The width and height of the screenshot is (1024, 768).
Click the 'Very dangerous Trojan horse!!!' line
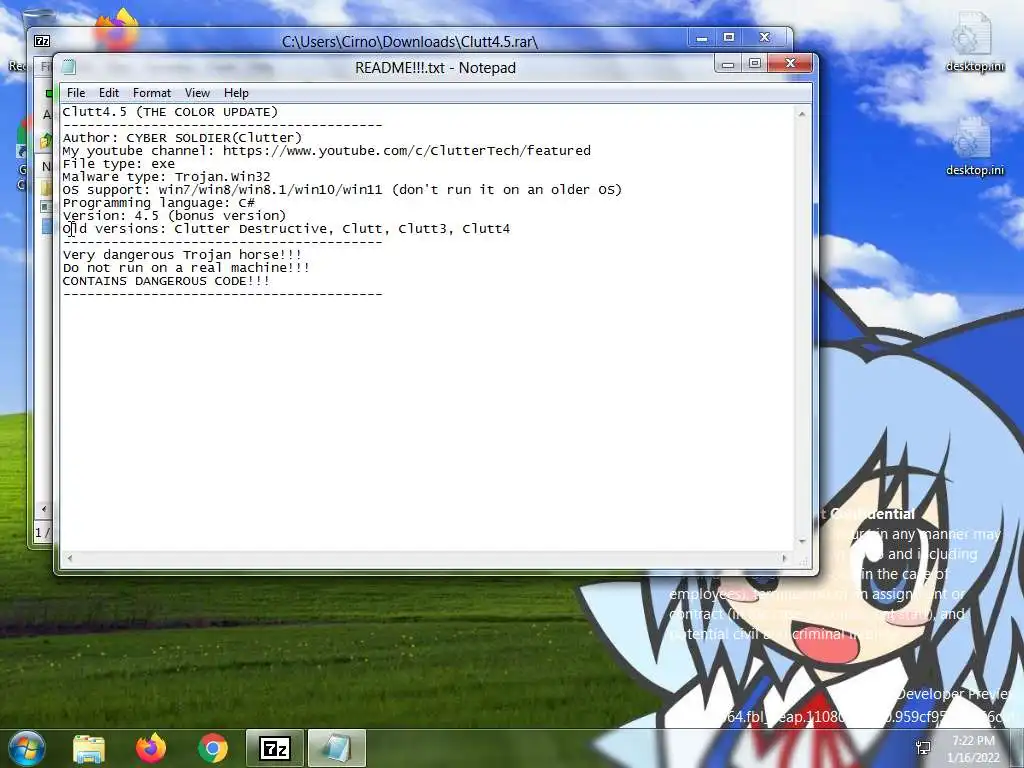click(x=182, y=255)
